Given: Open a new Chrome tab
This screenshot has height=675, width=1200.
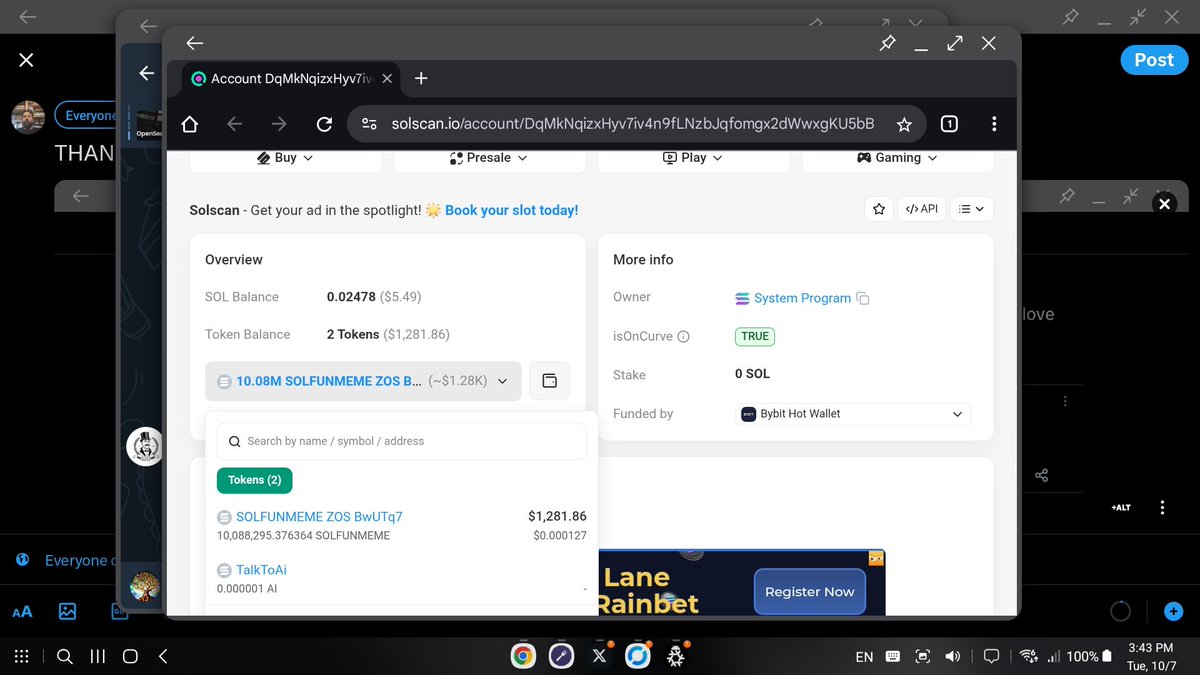Looking at the screenshot, I should click(421, 78).
